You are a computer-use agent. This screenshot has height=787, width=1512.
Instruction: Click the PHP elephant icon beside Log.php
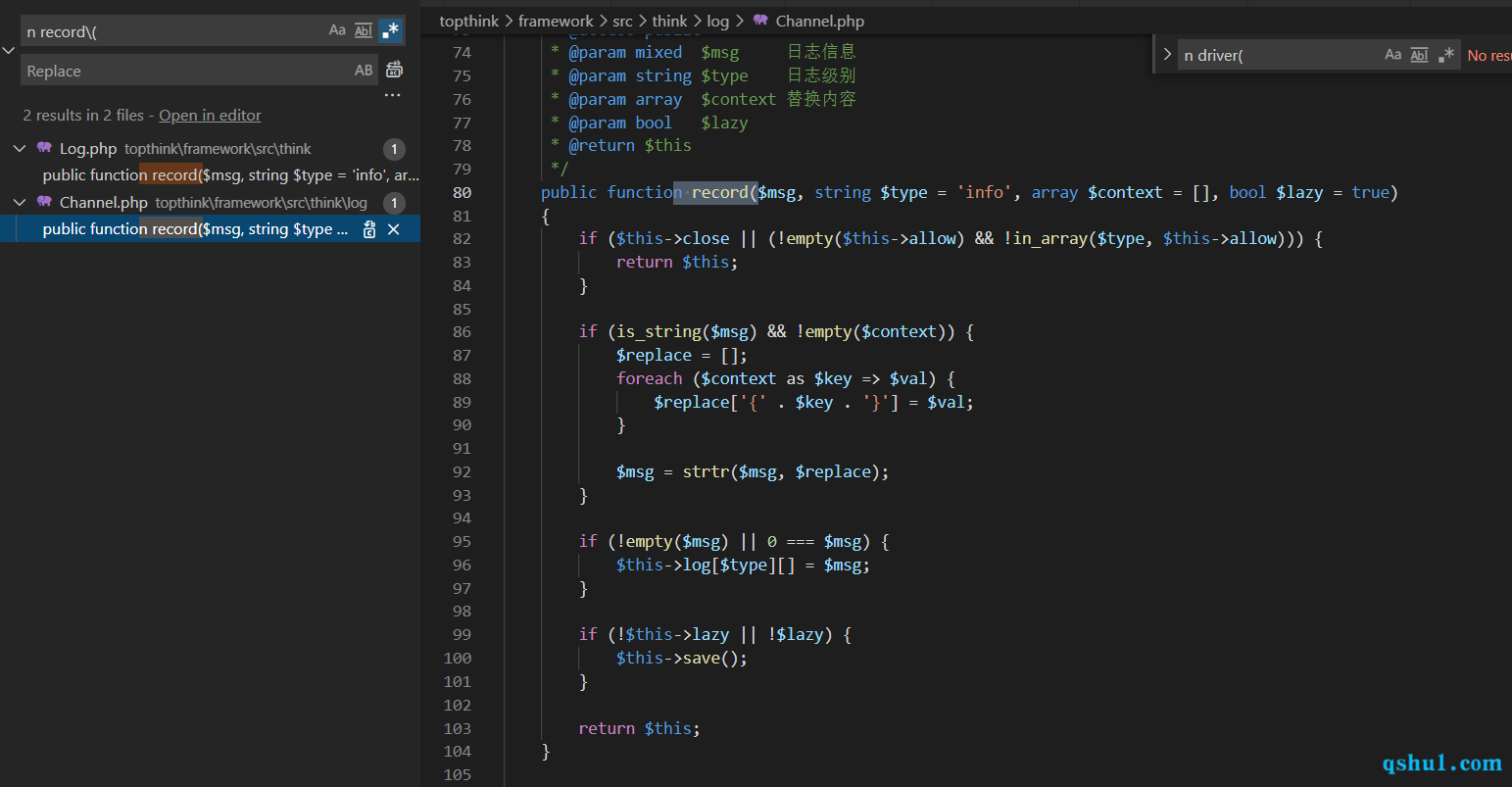point(45,148)
